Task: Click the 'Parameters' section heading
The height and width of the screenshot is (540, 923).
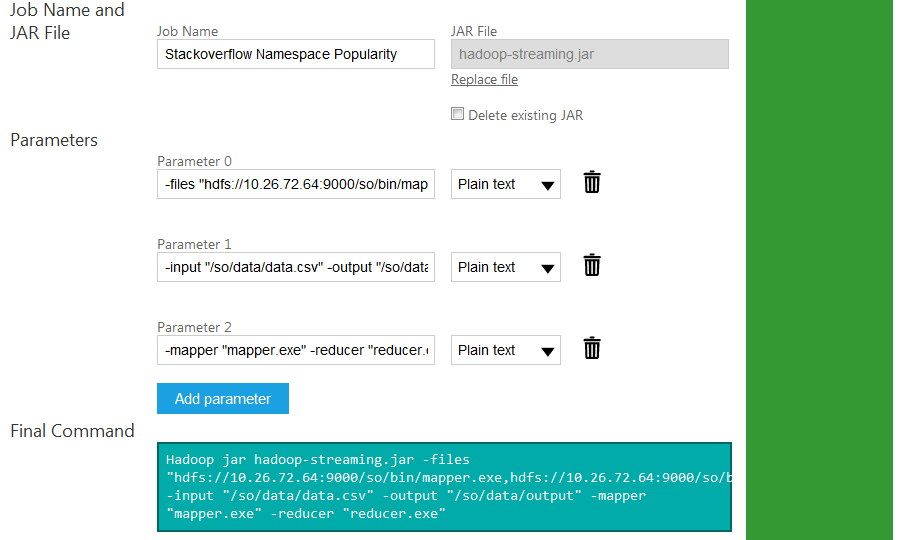Action: click(54, 140)
